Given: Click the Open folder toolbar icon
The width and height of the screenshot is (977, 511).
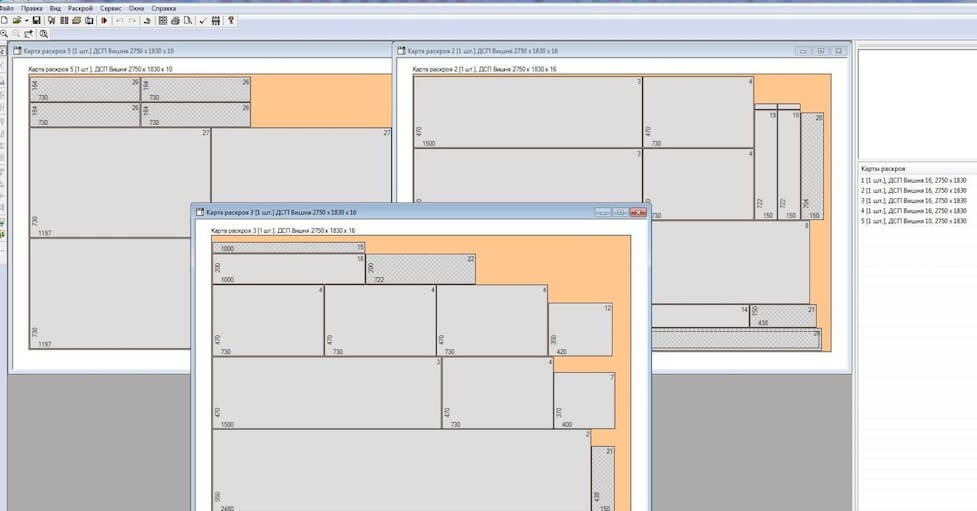Looking at the screenshot, I should (x=16, y=20).
